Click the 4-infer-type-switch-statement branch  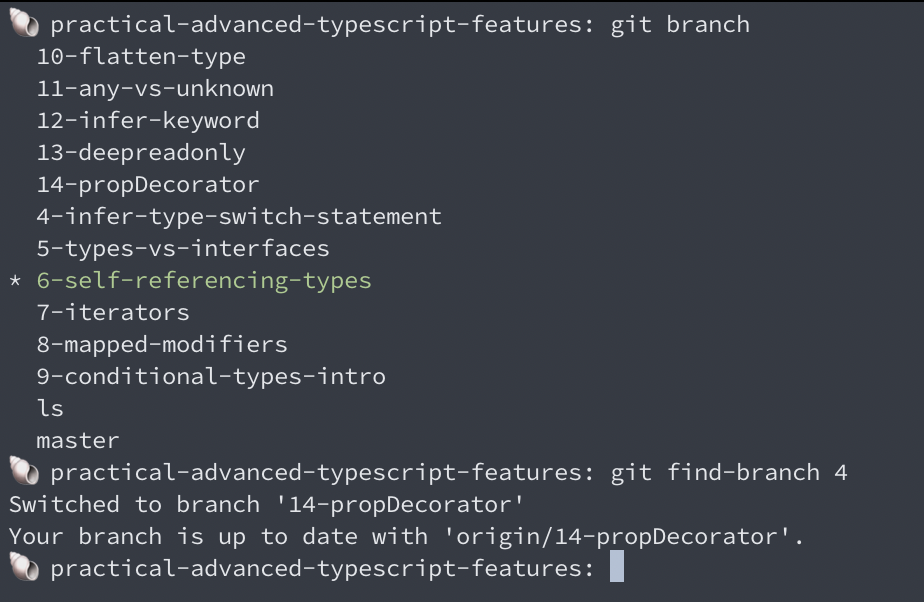239,217
